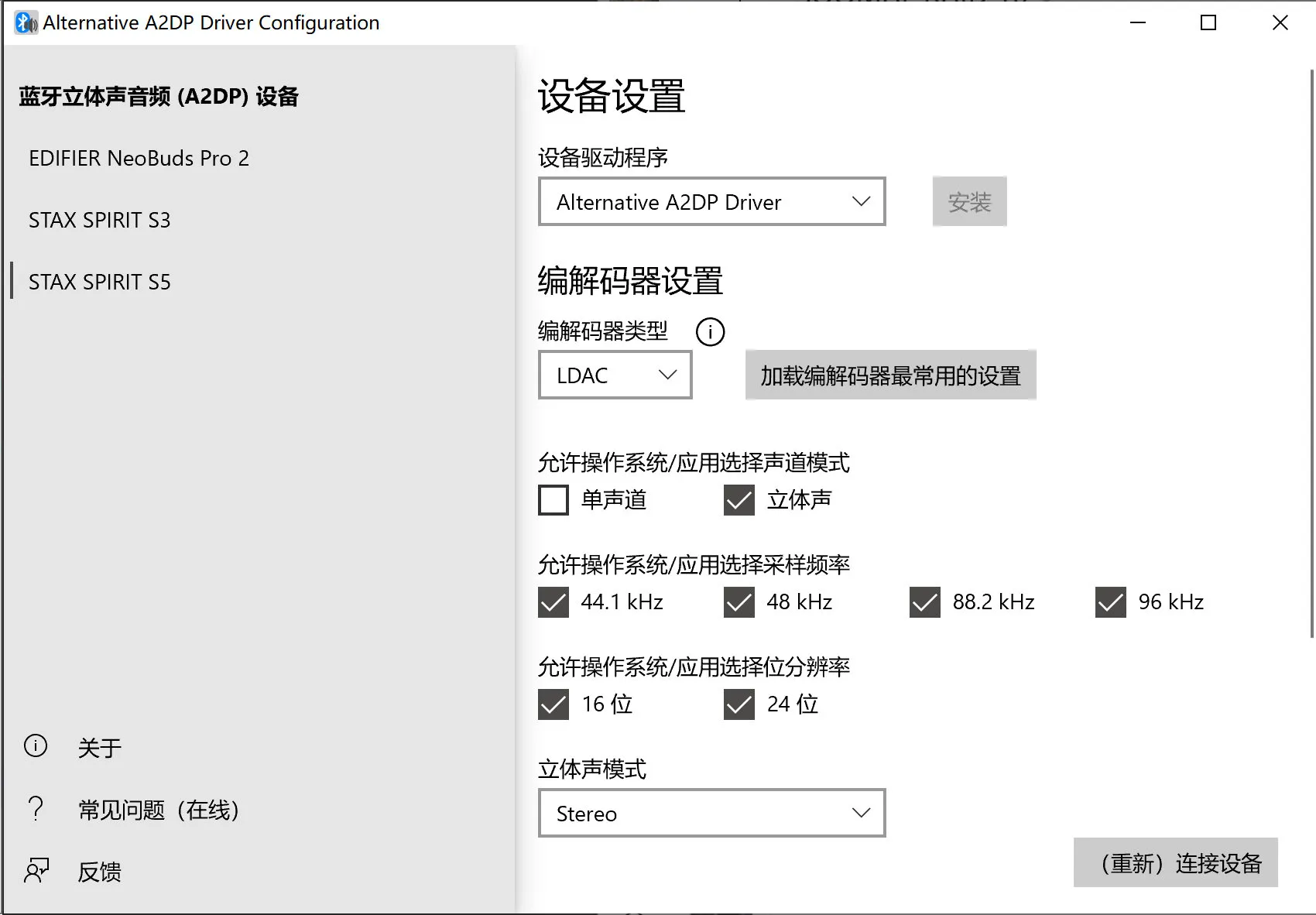Click 允许操作系统/应用选择位分辨率 label

pos(694,667)
